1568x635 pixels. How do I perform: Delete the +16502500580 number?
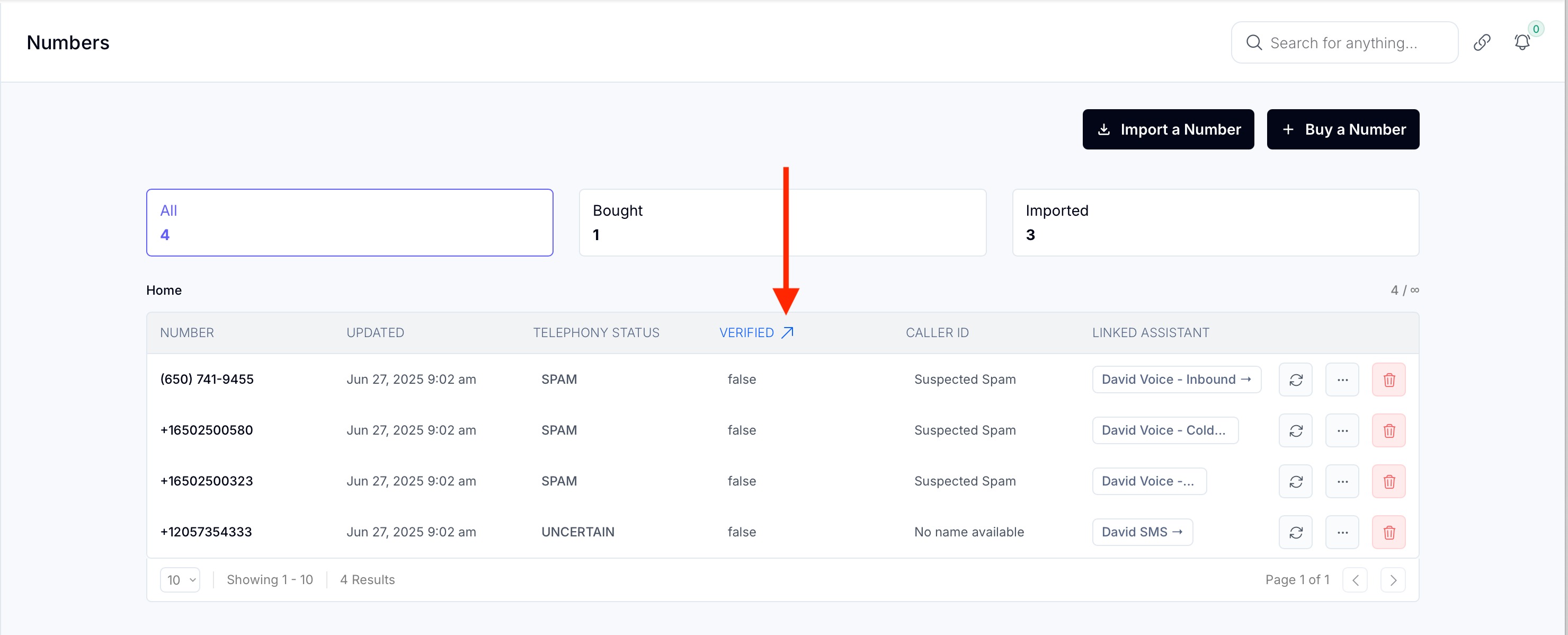(1388, 430)
